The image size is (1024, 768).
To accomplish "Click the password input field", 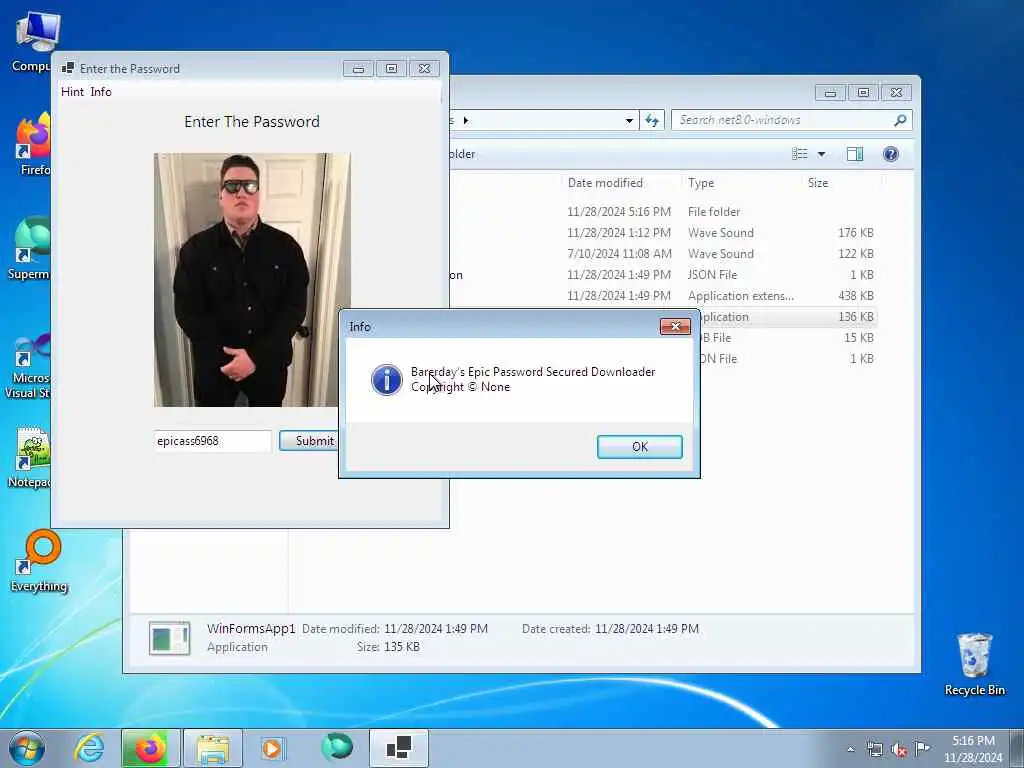I will [x=212, y=441].
